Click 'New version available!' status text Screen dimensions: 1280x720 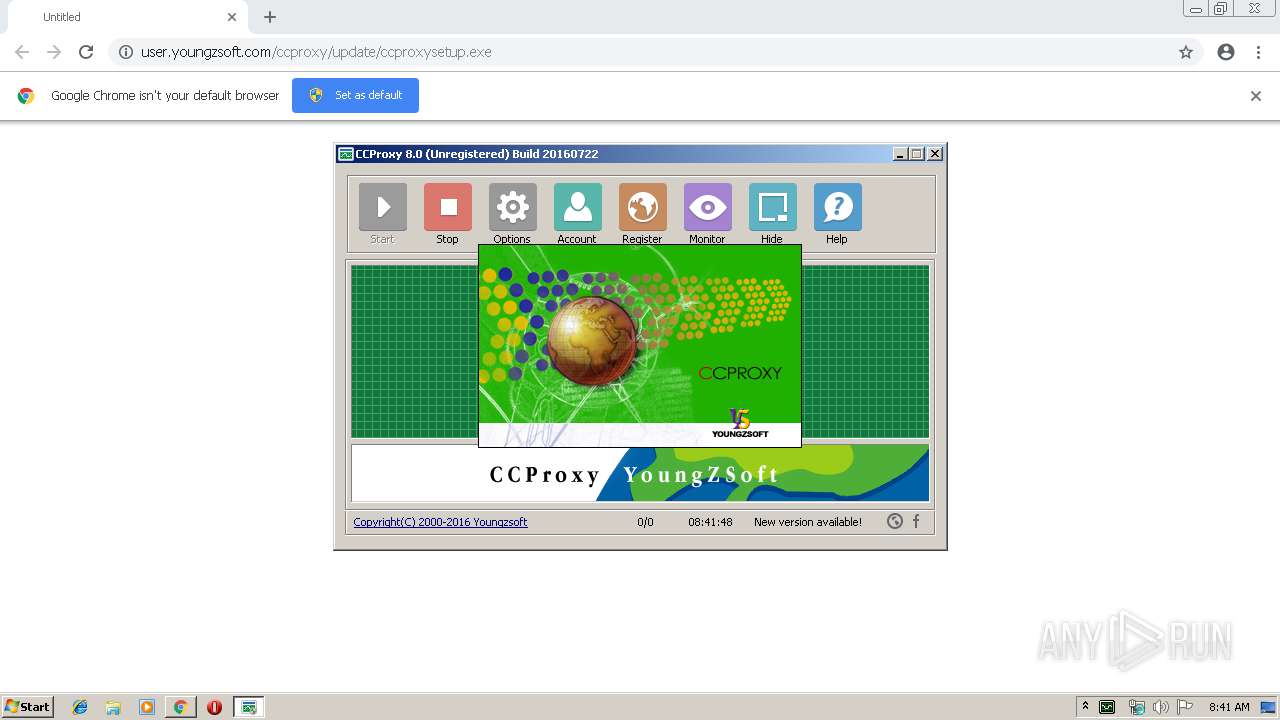808,522
